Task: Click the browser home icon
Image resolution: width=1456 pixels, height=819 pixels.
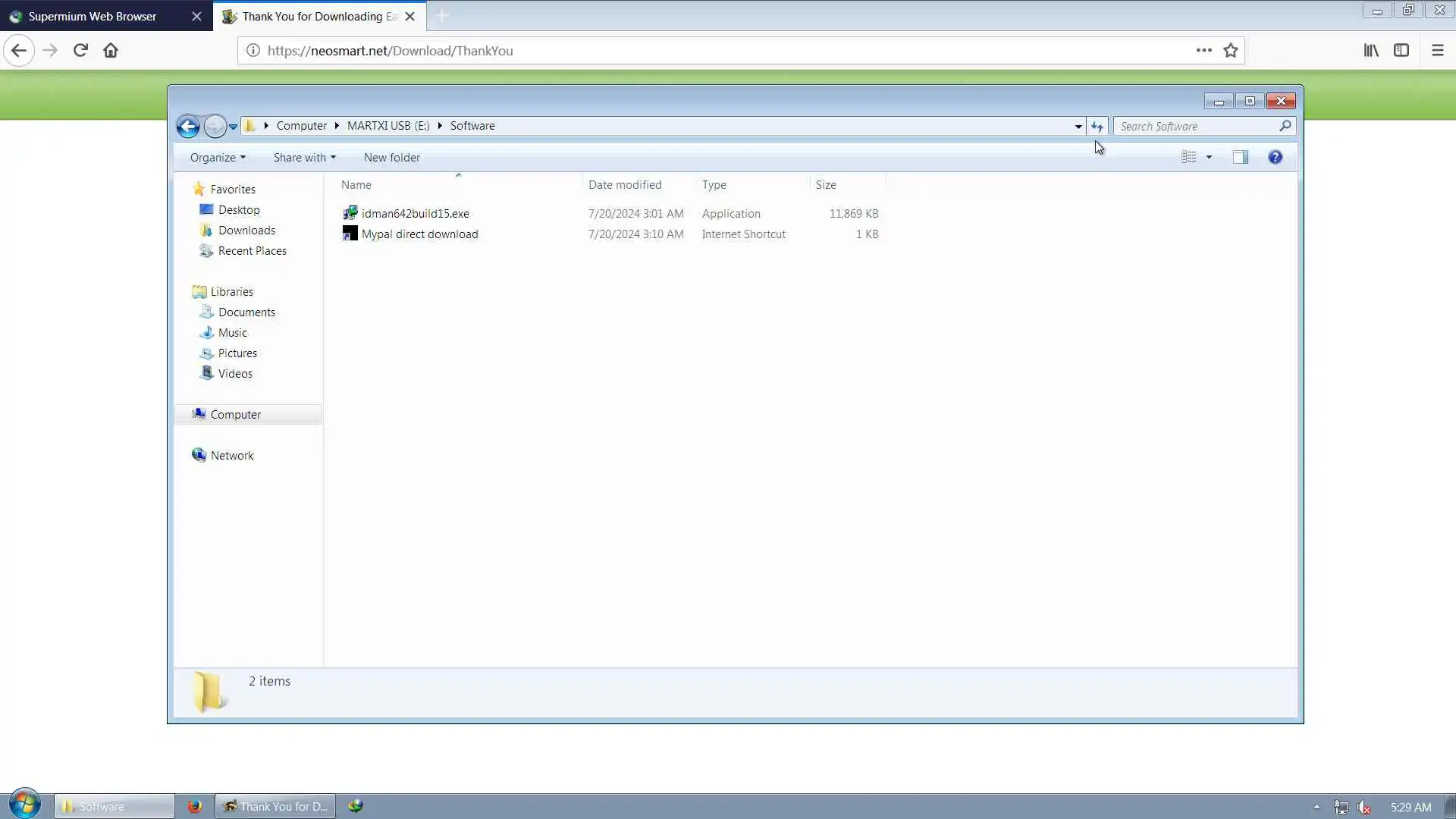Action: [x=111, y=50]
